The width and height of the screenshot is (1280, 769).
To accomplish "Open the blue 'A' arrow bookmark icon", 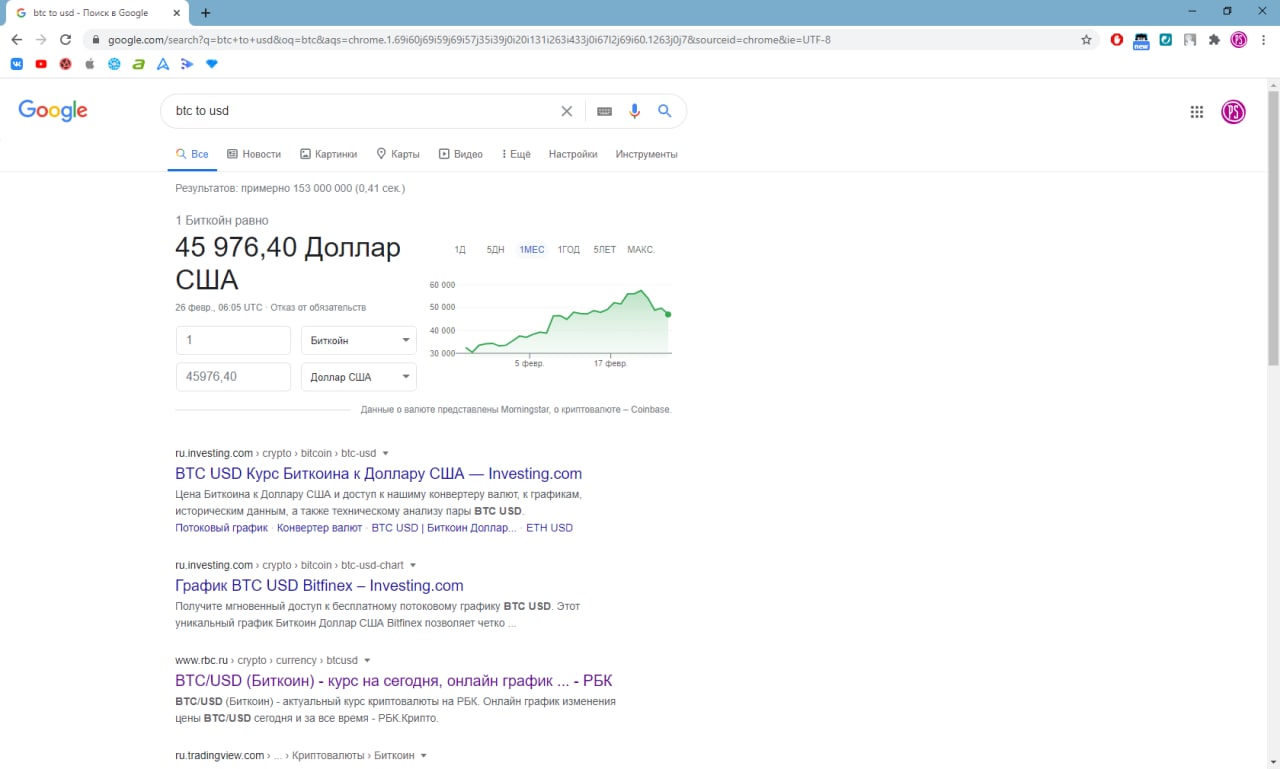I will pyautogui.click(x=163, y=64).
